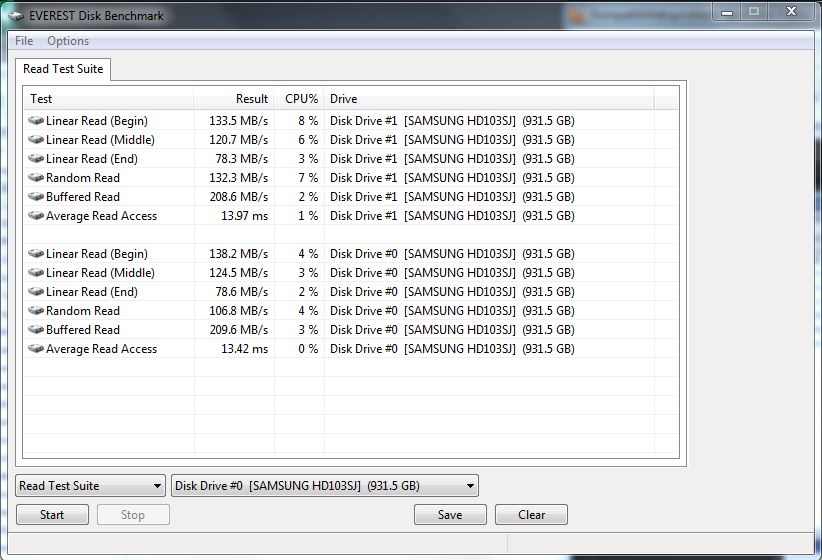Minimize the EVEREST Disk Benchmark window
Image resolution: width=822 pixels, height=560 pixels.
click(727, 12)
